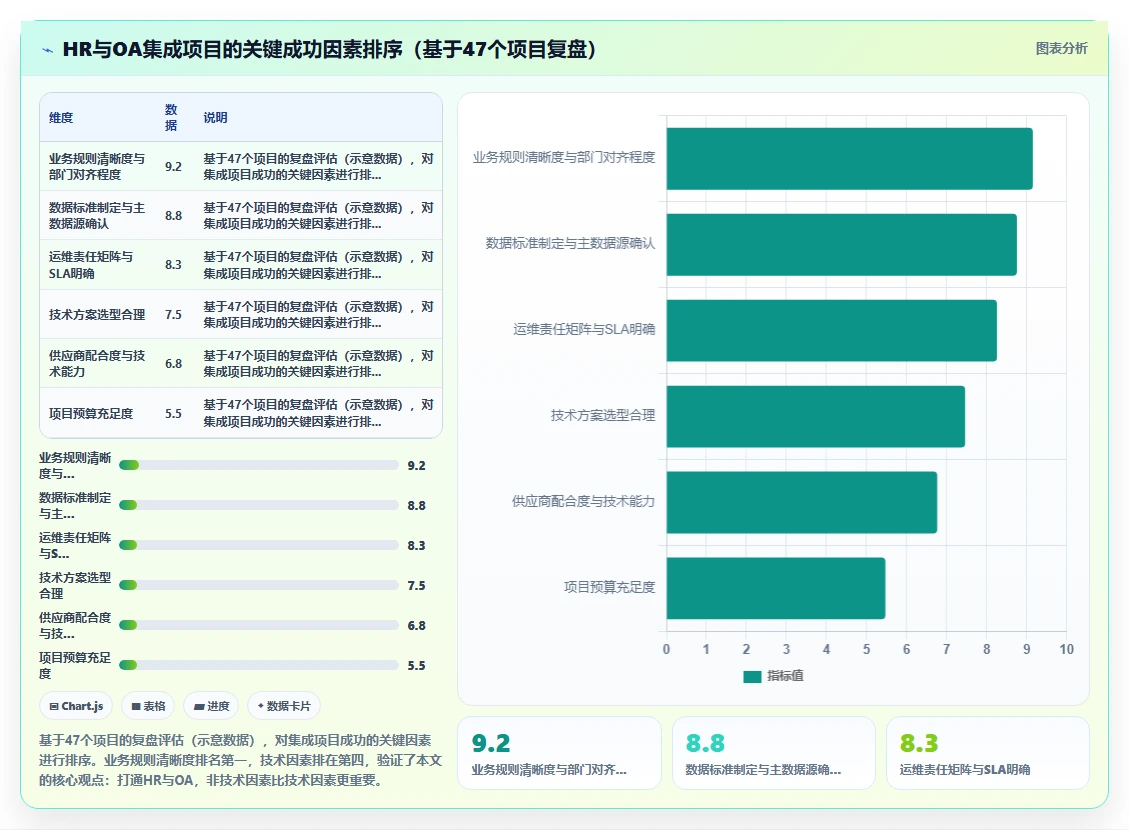The image size is (1129, 830).
Task: Click progress label 技术方案选型合理
Action: coord(75,585)
